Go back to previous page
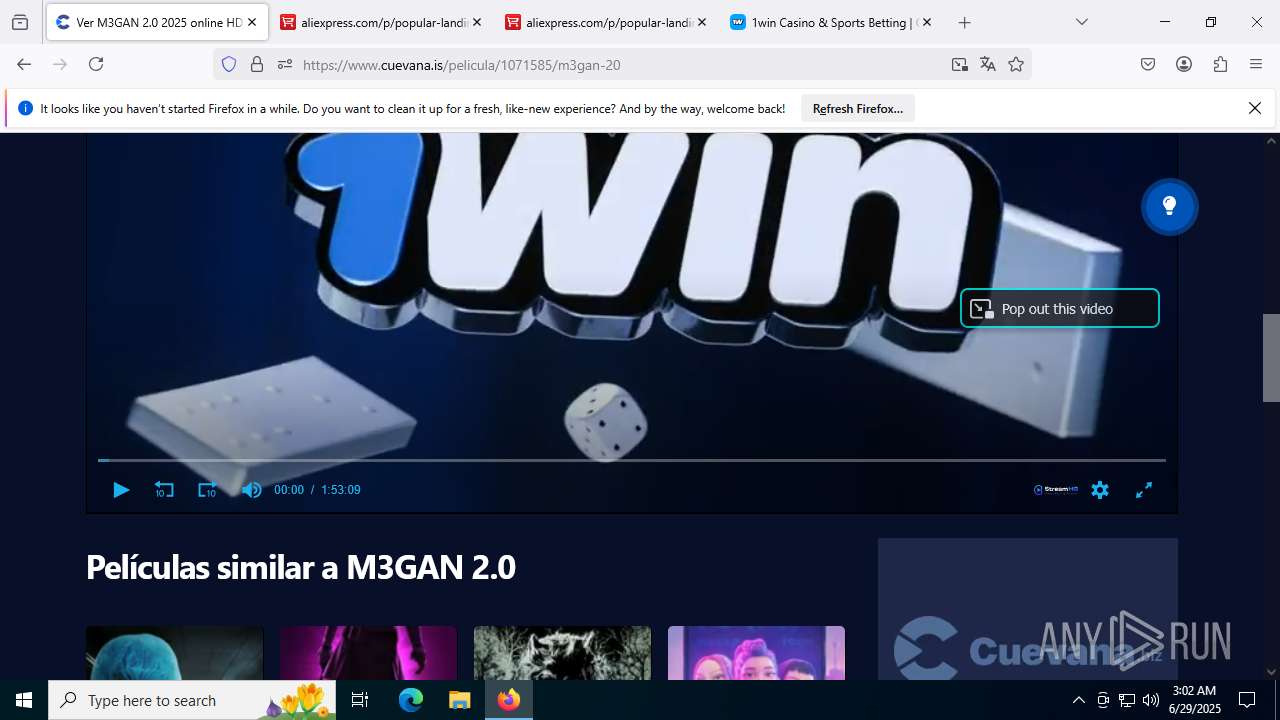The image size is (1280, 720). click(x=24, y=64)
